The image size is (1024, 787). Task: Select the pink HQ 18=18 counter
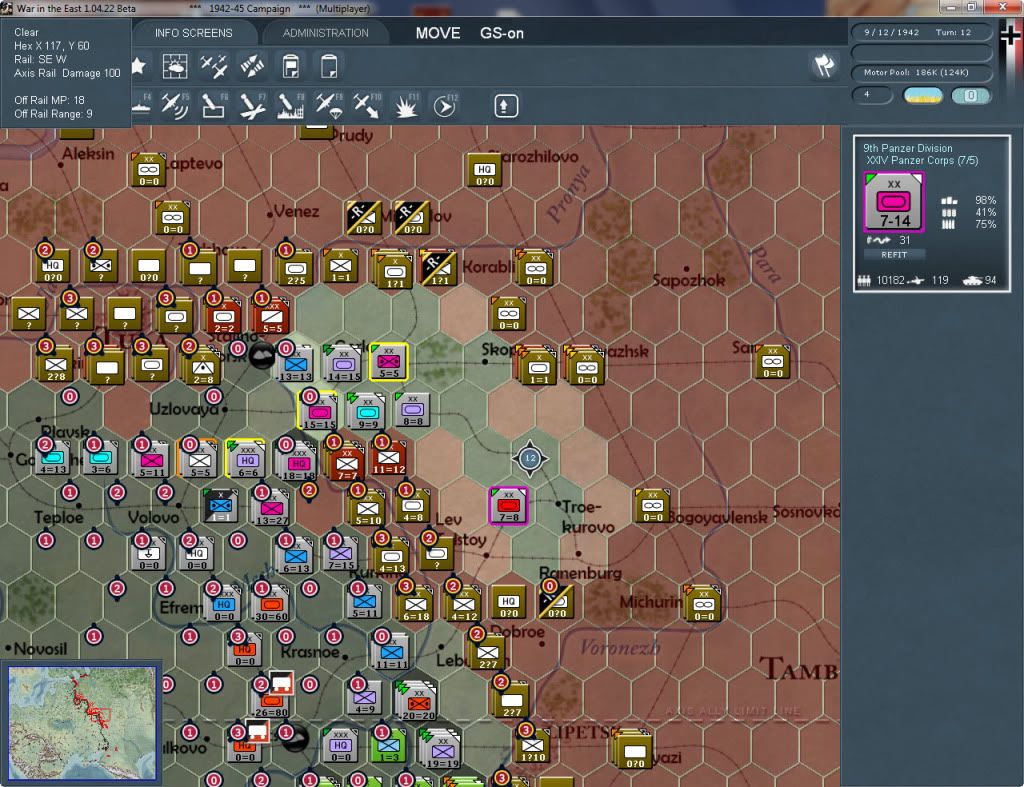(x=297, y=462)
